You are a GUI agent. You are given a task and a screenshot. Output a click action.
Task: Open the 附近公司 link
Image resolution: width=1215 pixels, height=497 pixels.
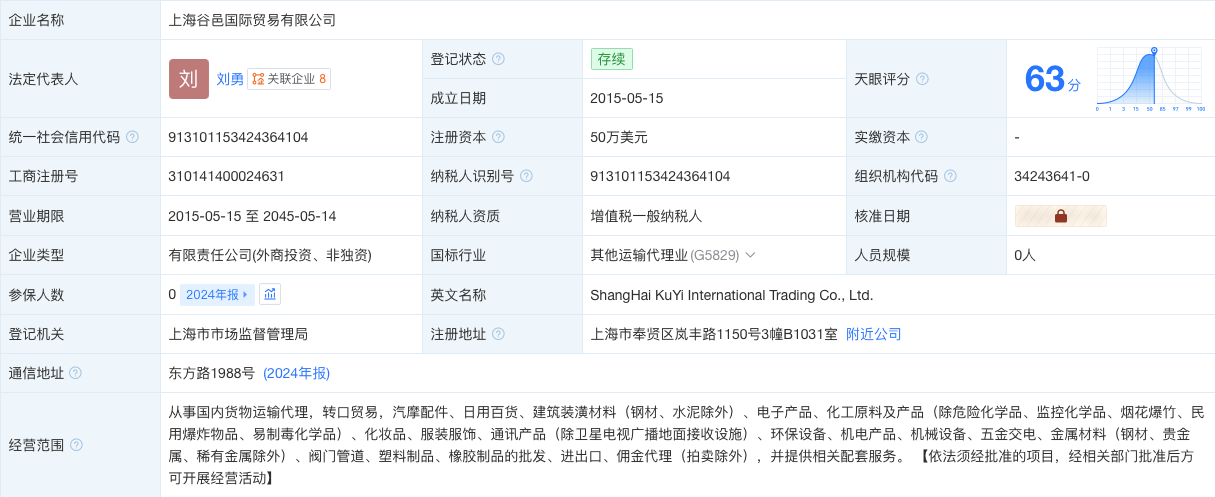874,334
